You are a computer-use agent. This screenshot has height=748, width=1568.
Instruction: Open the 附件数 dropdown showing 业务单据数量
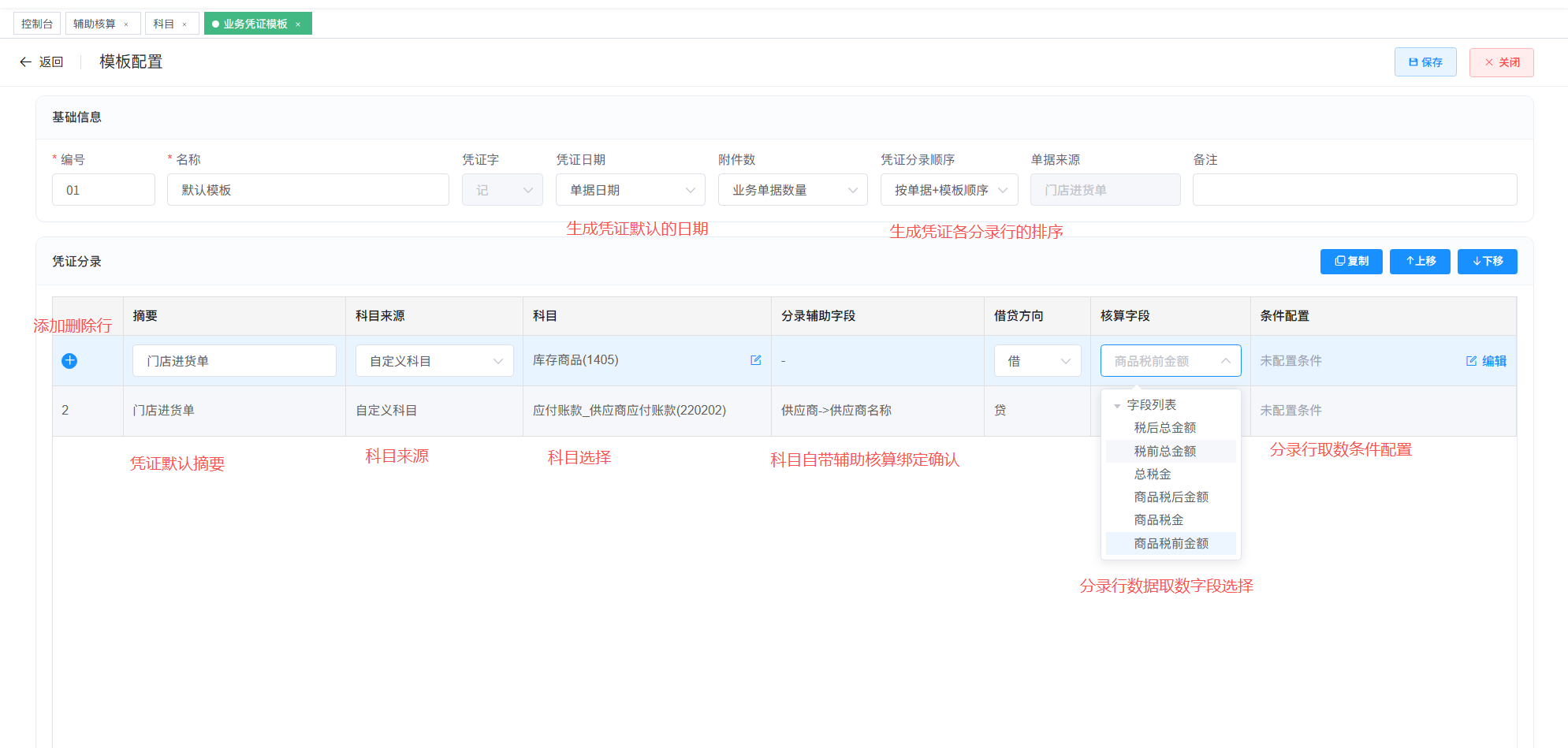pyautogui.click(x=793, y=190)
